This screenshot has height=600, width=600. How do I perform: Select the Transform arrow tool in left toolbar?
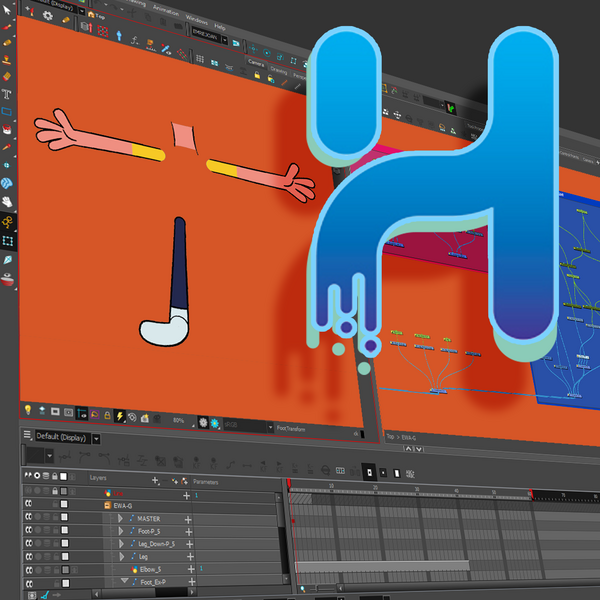(x=7, y=9)
